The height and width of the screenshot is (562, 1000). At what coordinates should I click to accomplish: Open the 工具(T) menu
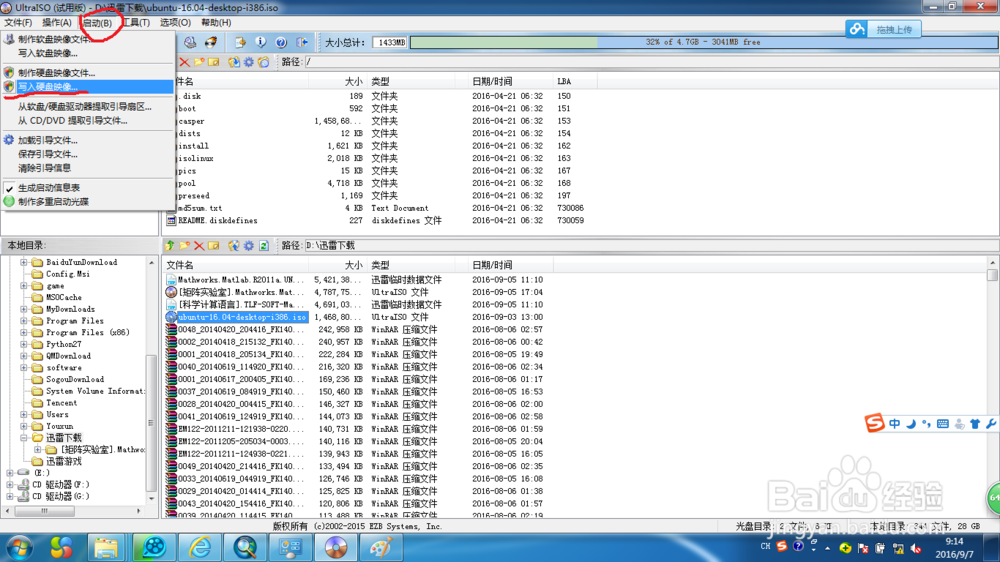click(x=136, y=22)
